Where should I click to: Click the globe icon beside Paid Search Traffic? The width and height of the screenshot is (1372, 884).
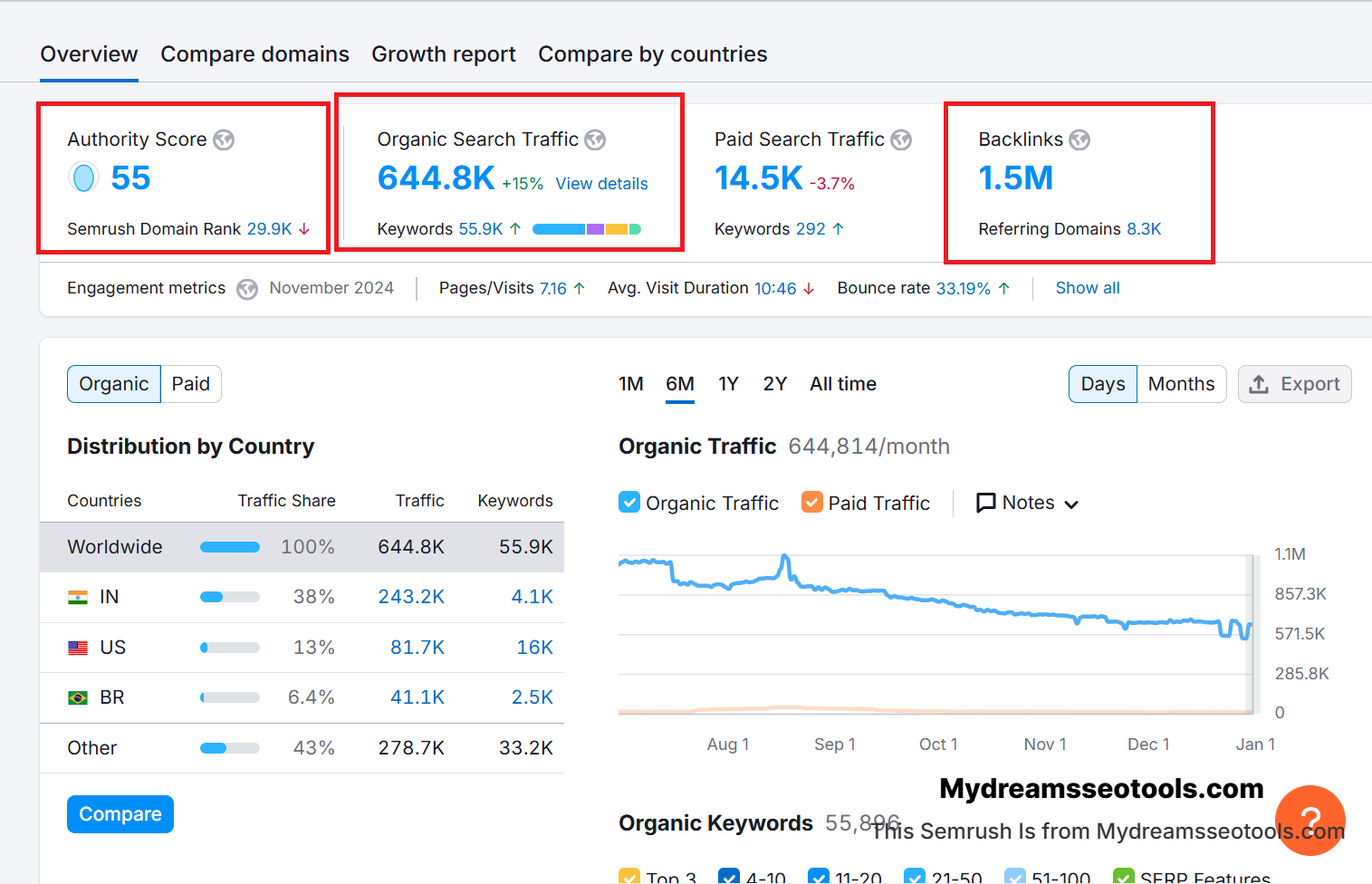tap(901, 139)
